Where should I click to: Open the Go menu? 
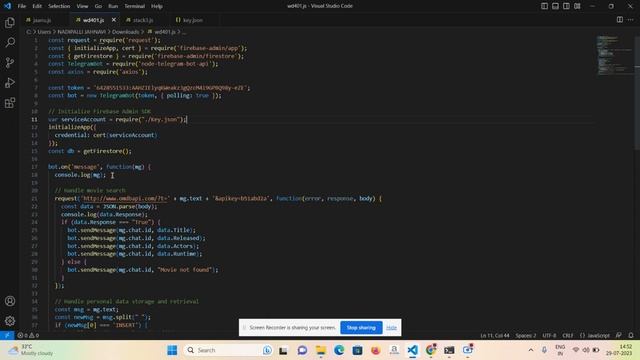coord(98,6)
